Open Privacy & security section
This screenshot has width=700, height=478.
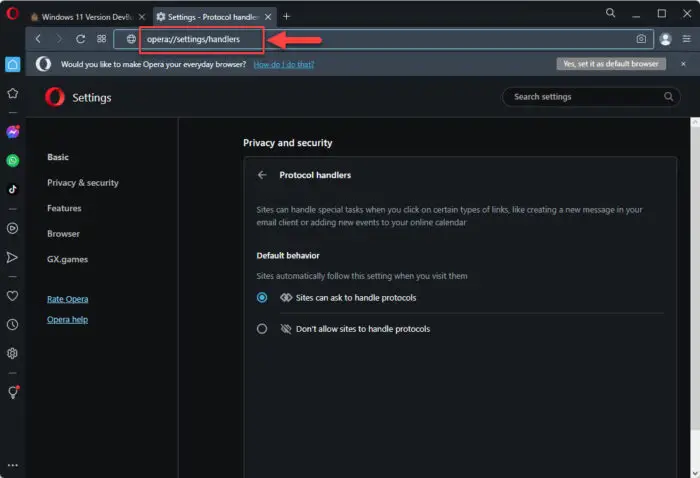click(83, 183)
